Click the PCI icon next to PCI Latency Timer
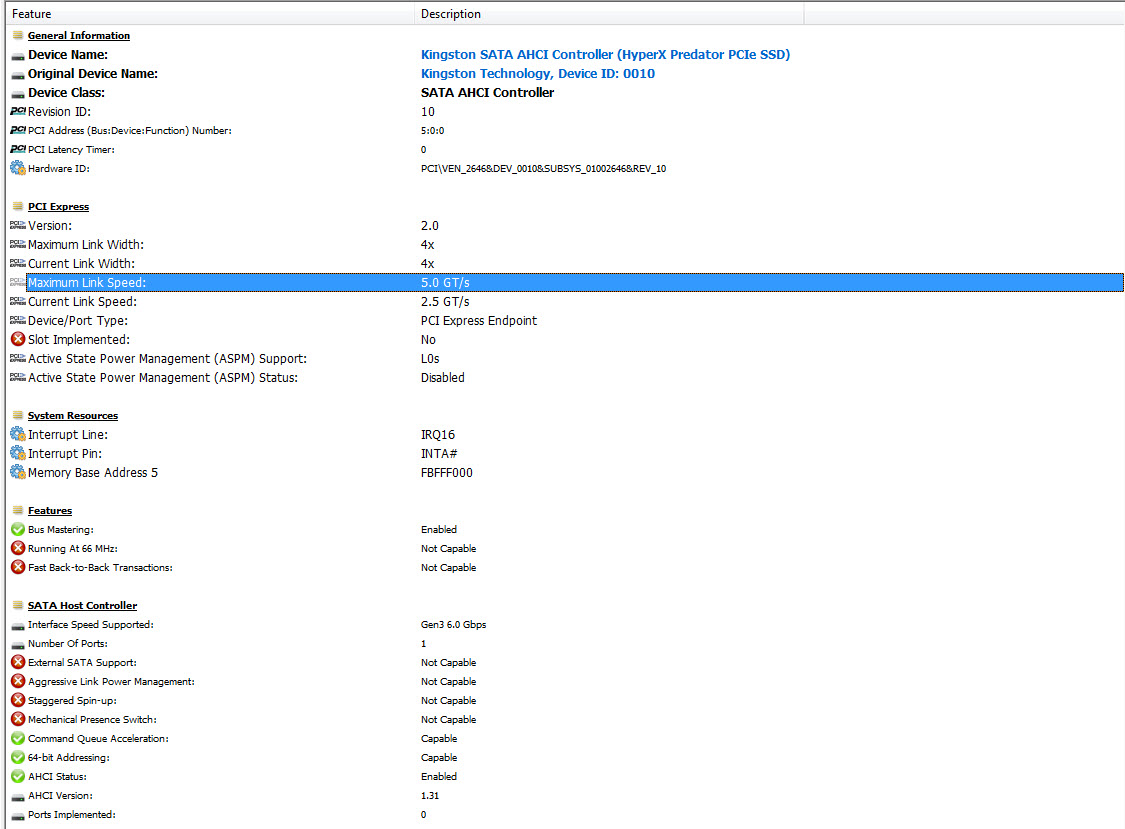 [x=18, y=149]
